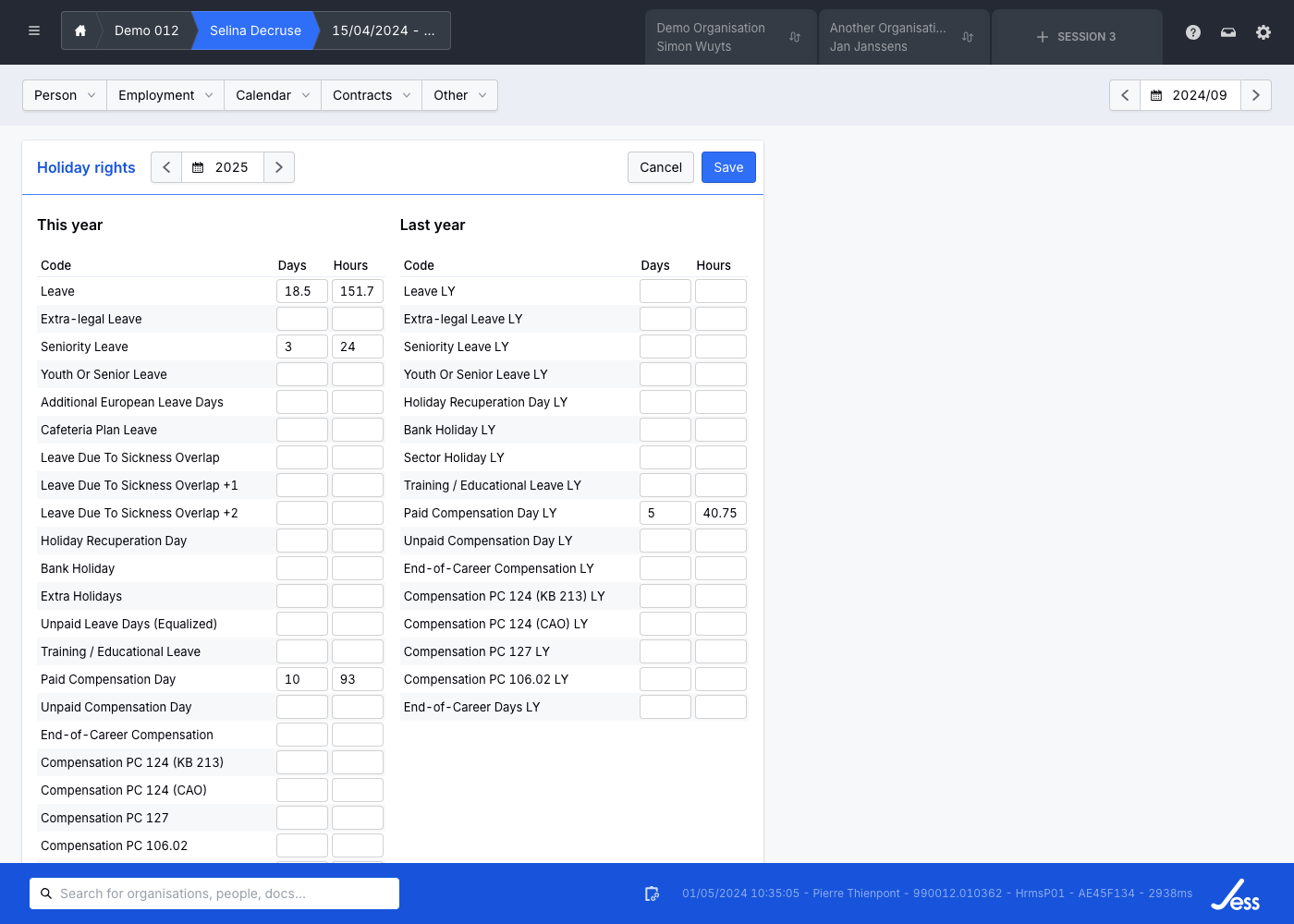Open the help question mark icon
Image resolution: width=1294 pixels, height=924 pixels.
(x=1193, y=32)
